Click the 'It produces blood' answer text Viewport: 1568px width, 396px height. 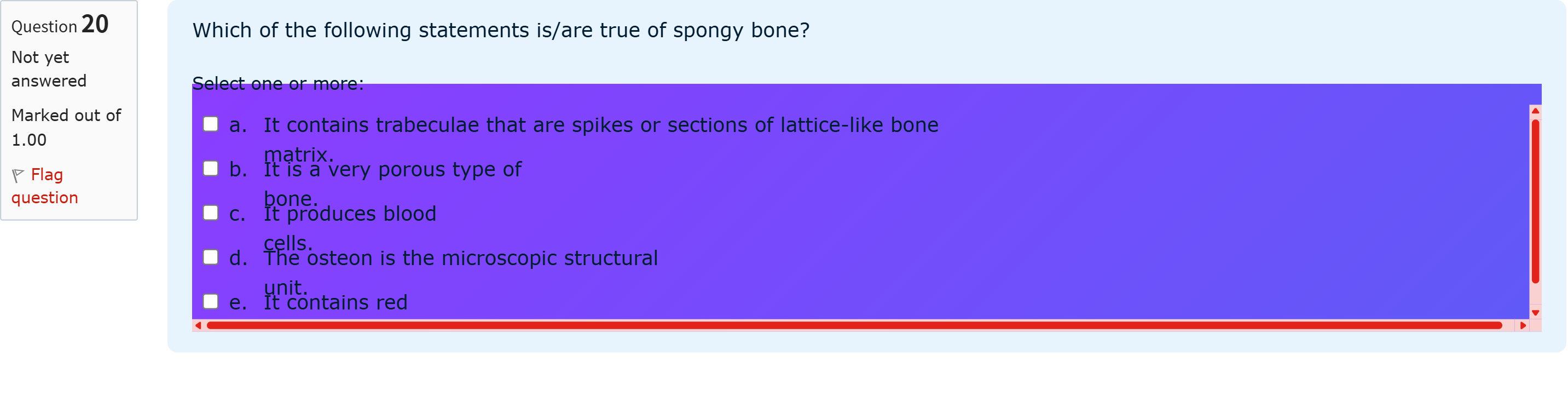[349, 215]
